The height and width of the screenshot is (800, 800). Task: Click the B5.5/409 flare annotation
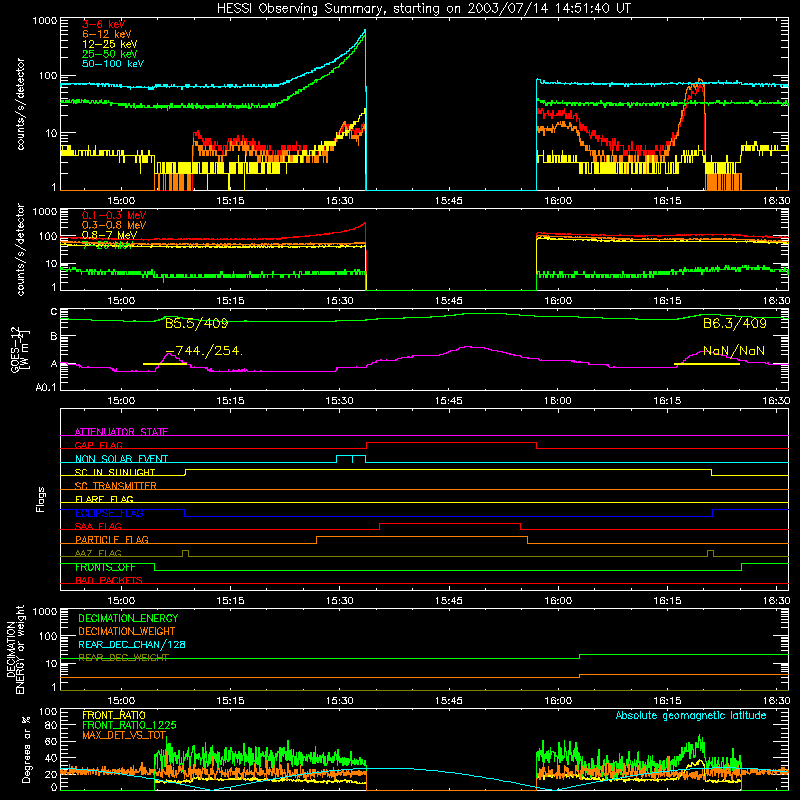pyautogui.click(x=196, y=323)
